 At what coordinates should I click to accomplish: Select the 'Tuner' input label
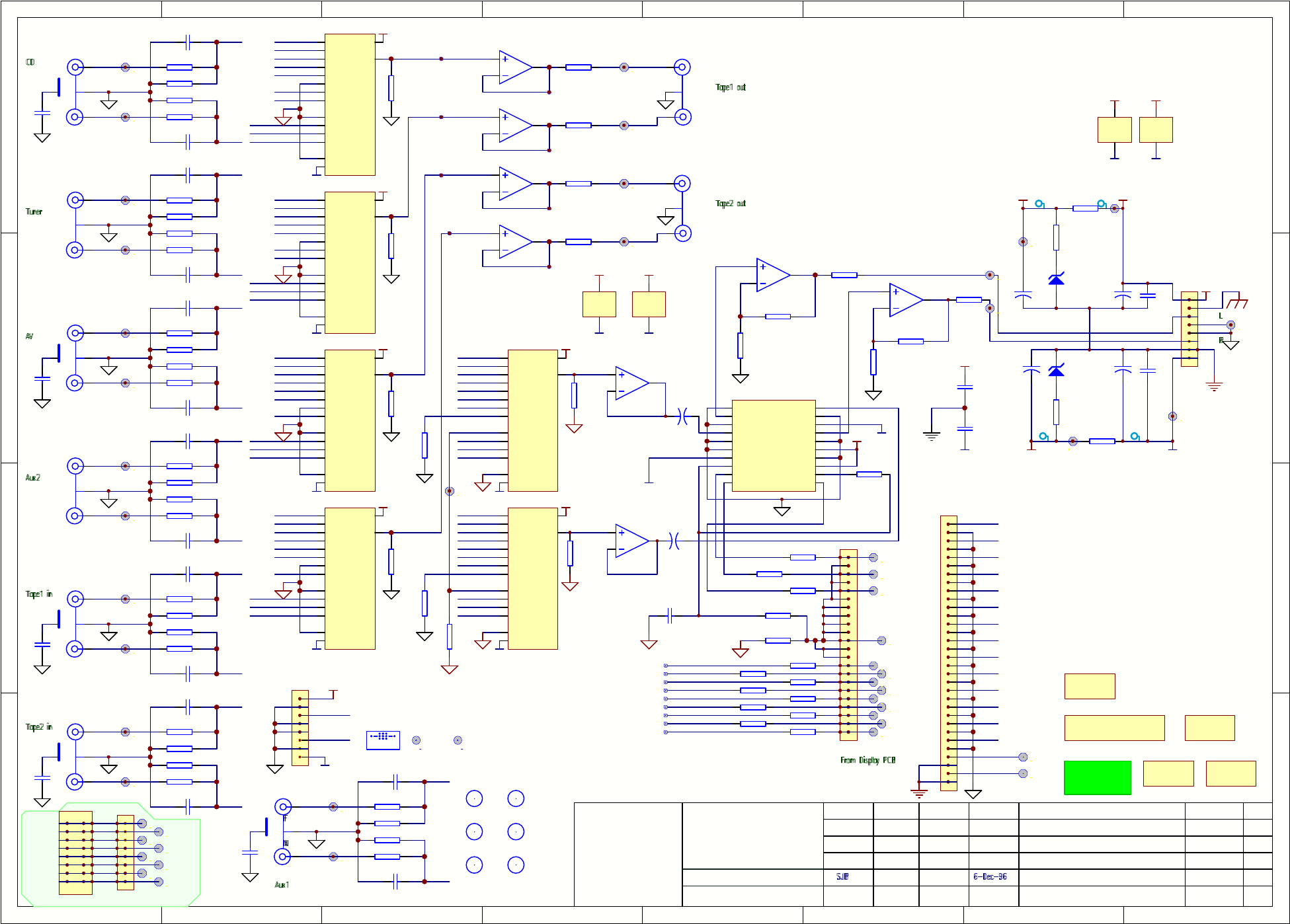coord(34,212)
